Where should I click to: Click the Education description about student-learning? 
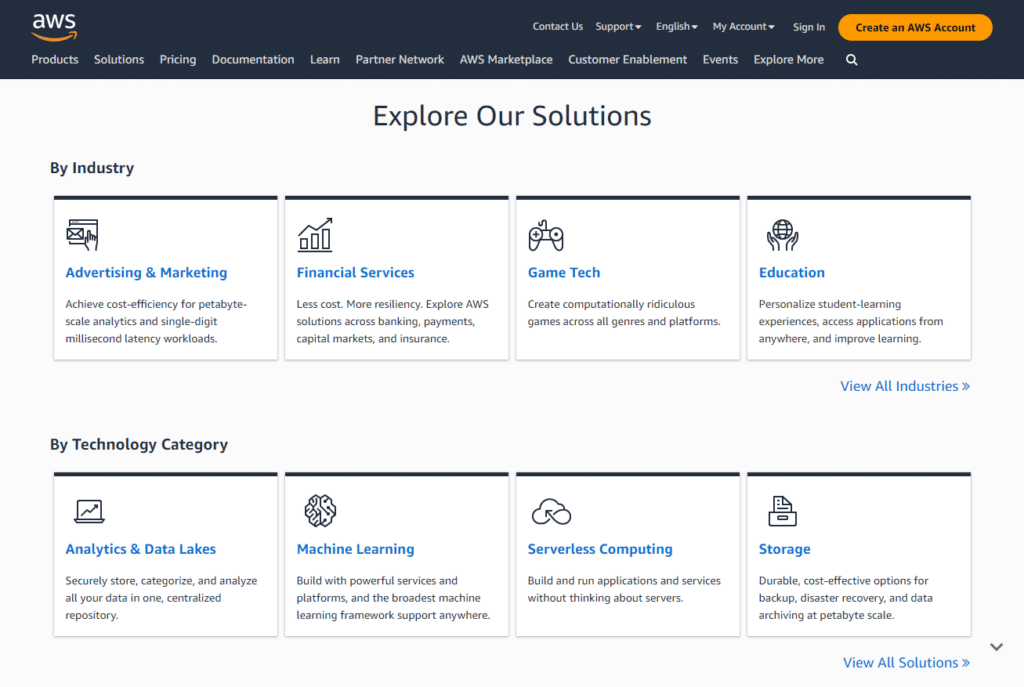click(x=851, y=321)
